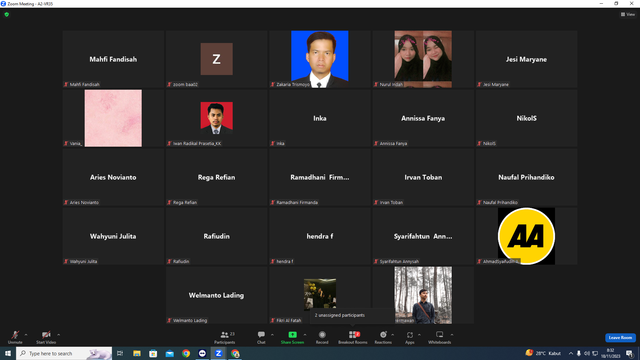
Task: Click the taskbar search box
Action: [x=64, y=353]
